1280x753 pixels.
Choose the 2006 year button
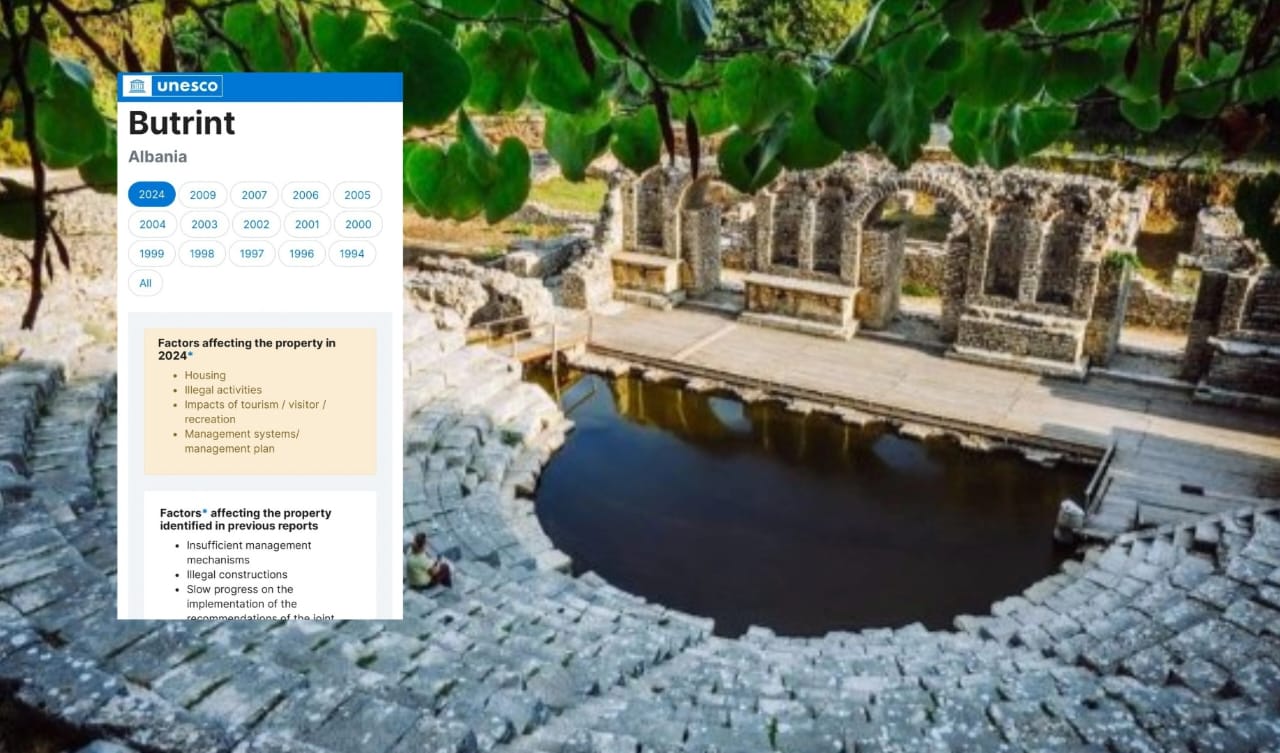(x=305, y=195)
